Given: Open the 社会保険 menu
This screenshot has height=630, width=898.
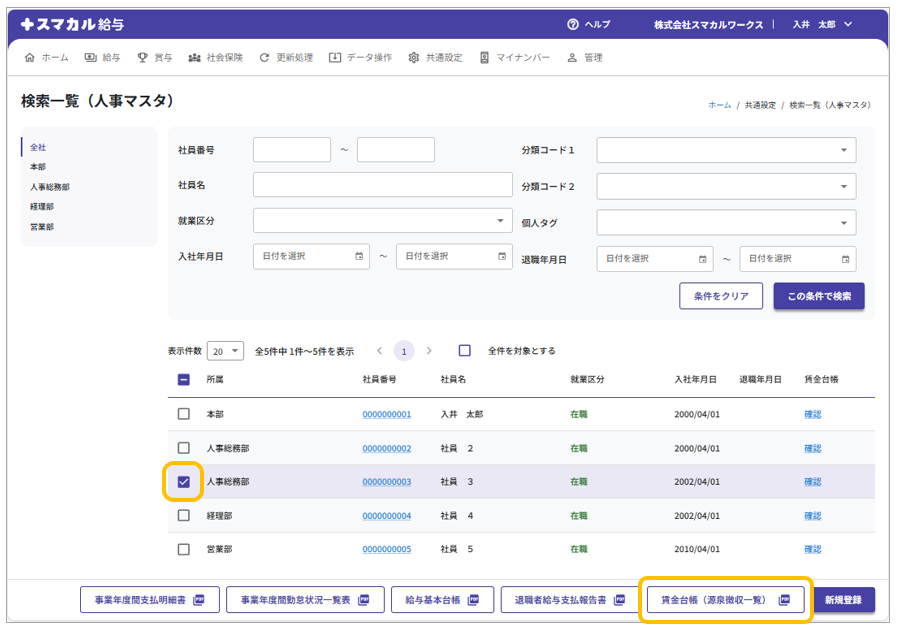Looking at the screenshot, I should 215,58.
